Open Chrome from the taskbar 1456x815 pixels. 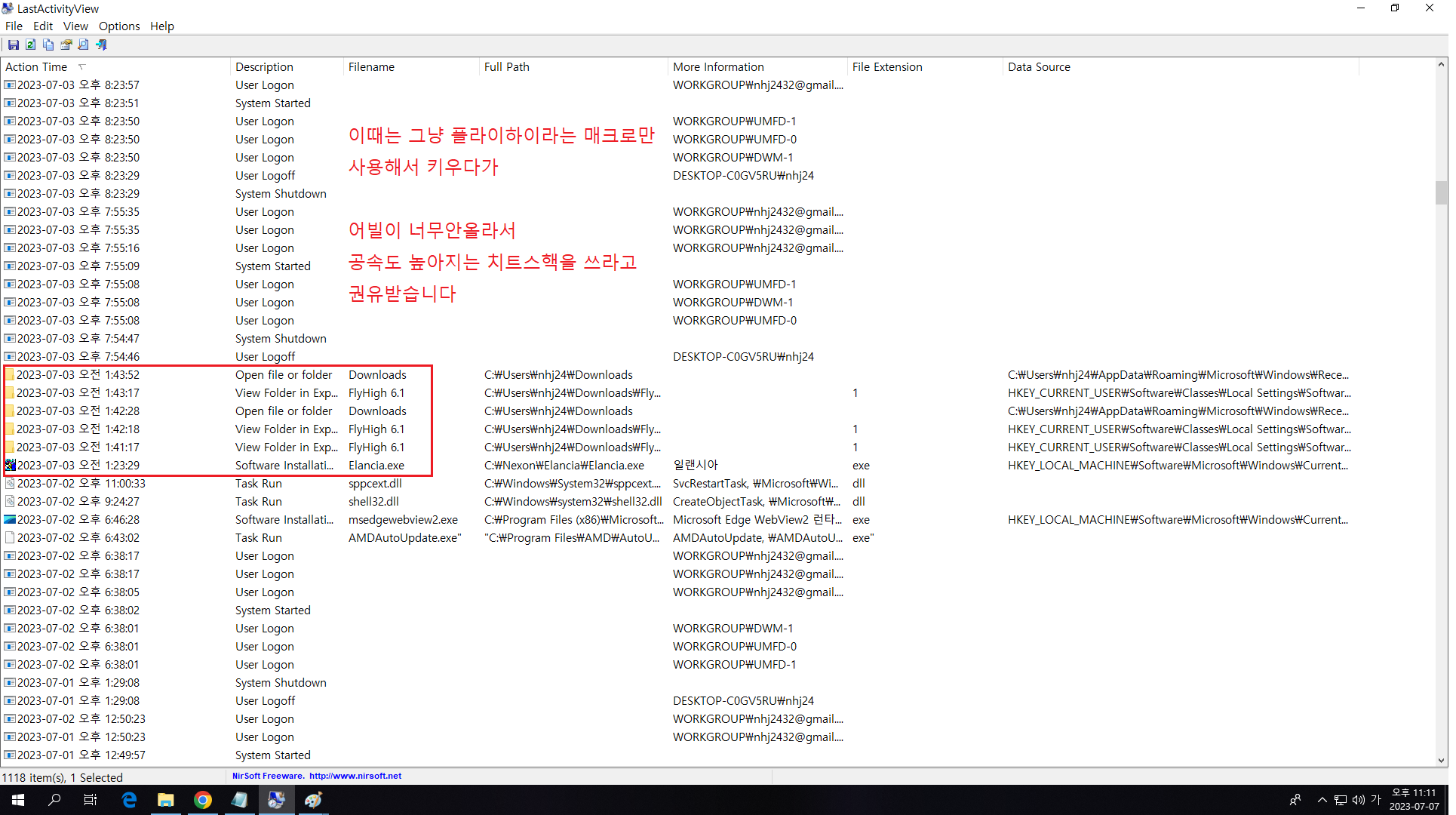(x=202, y=800)
